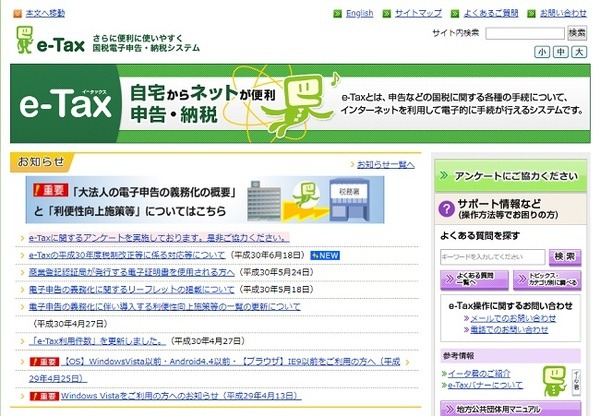The height and width of the screenshot is (416, 600).
Task: Open e-Taxバナーについて link
Action: (485, 385)
